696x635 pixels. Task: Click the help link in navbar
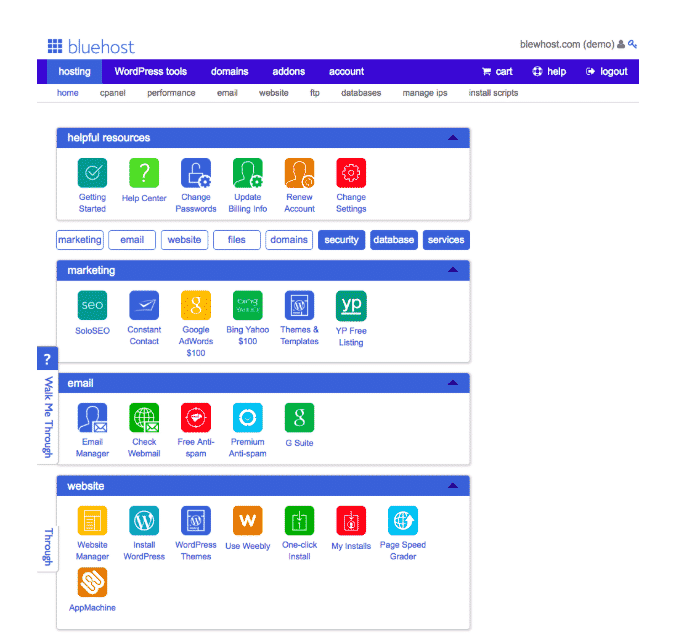[549, 71]
